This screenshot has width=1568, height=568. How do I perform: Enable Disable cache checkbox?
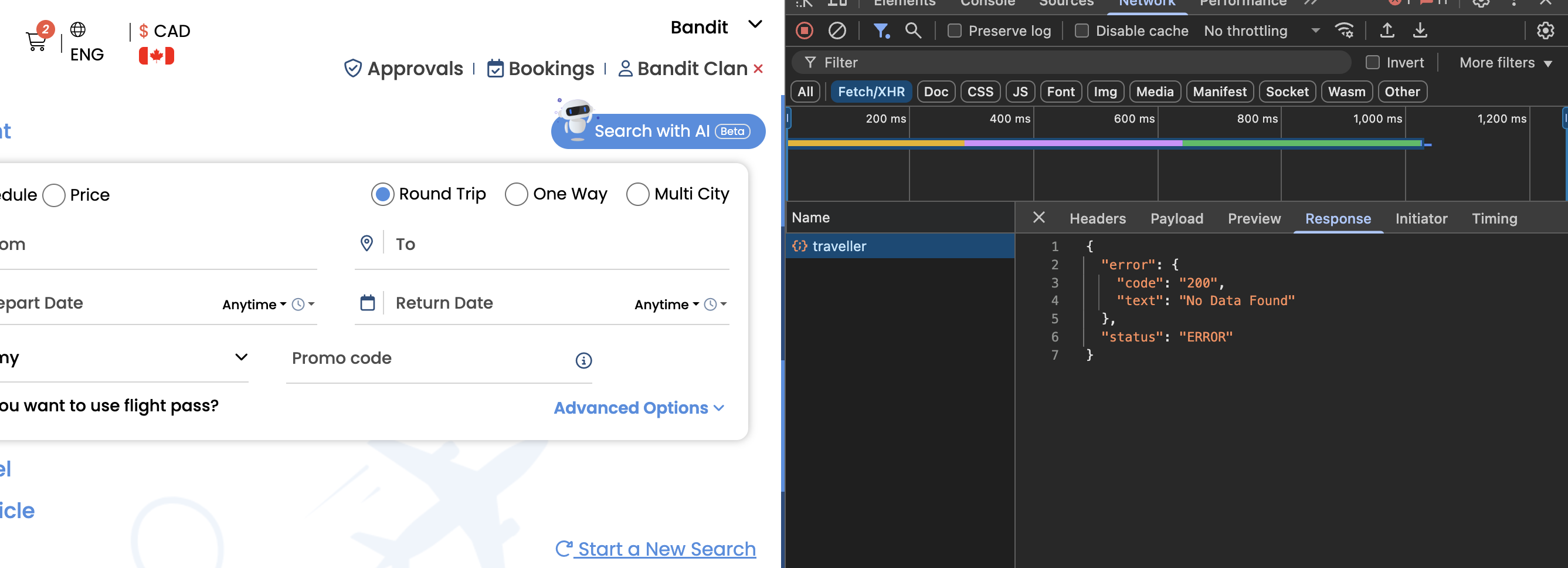[x=1082, y=31]
